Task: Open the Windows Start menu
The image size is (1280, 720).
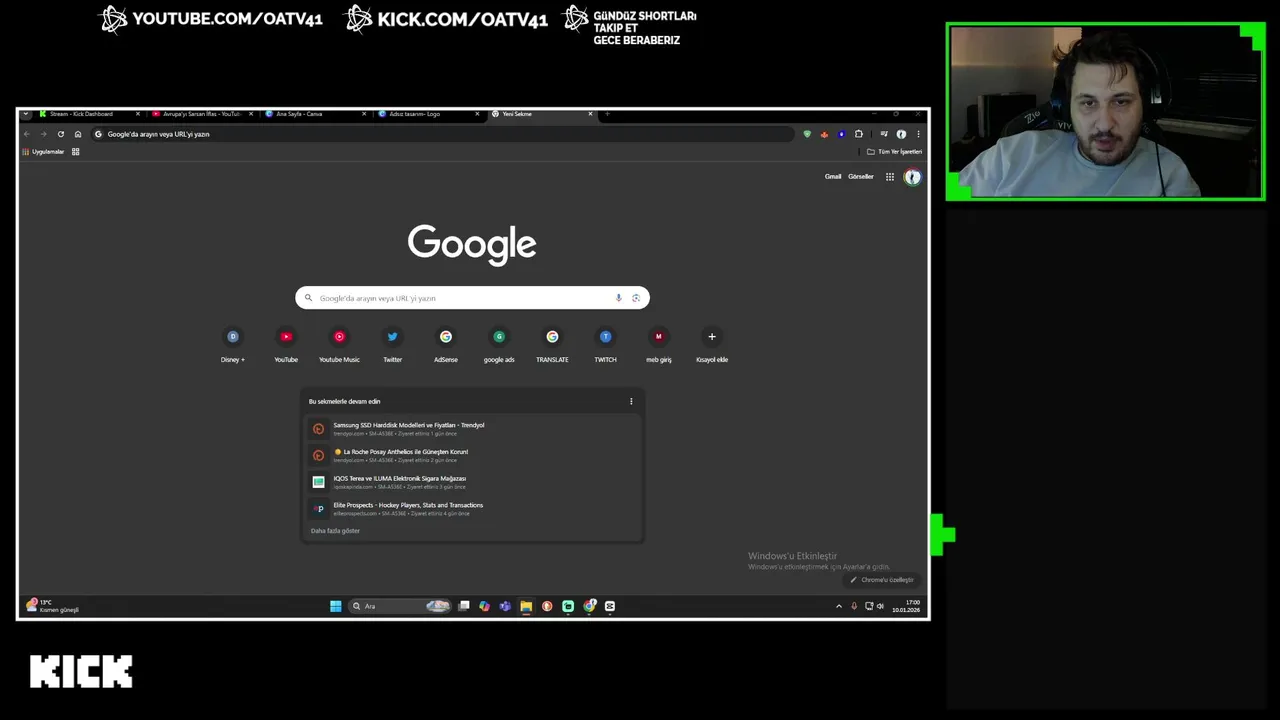Action: point(336,606)
